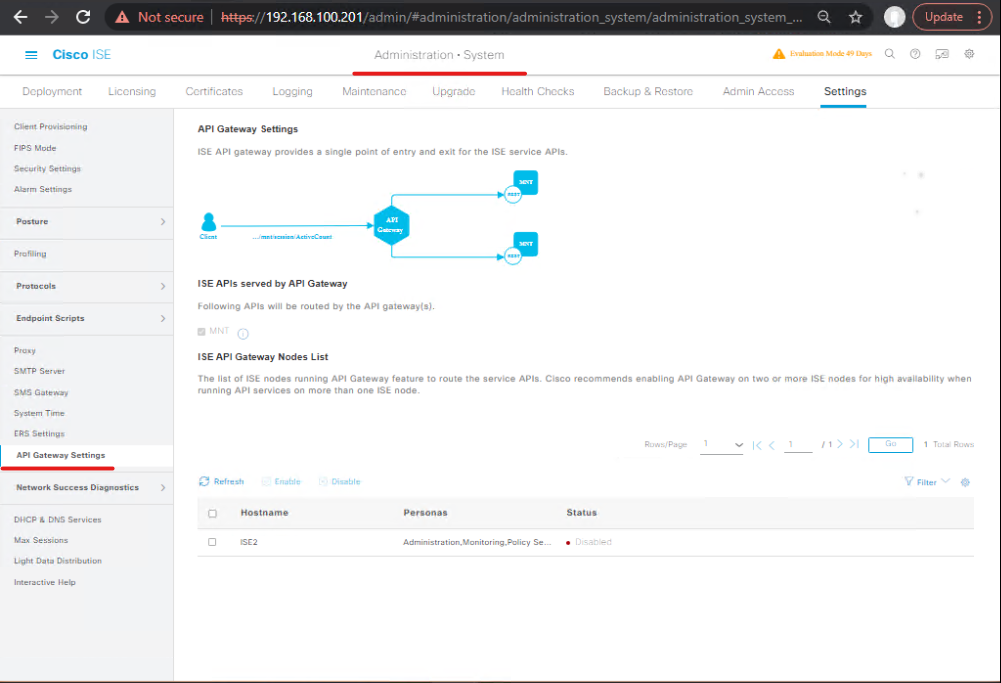Open Light Data Distribution settings
Viewport: 1001px width, 683px height.
[57, 560]
